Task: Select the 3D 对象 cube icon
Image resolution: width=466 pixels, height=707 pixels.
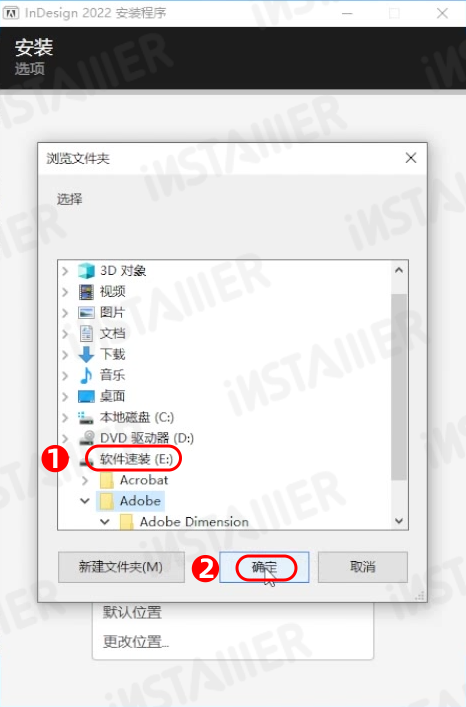Action: coord(86,271)
